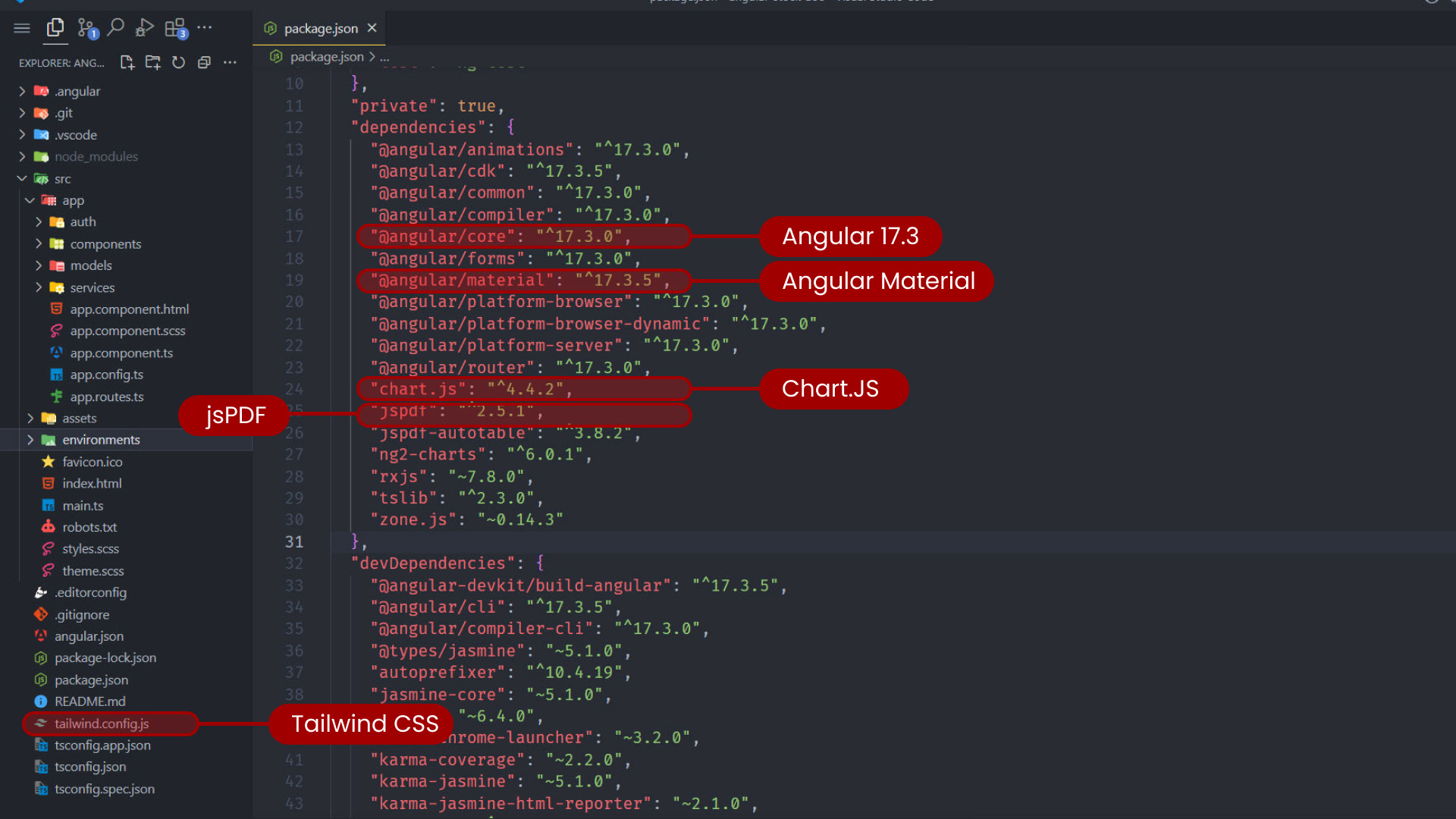Open theme.scss file
1456x819 pixels.
(x=93, y=571)
